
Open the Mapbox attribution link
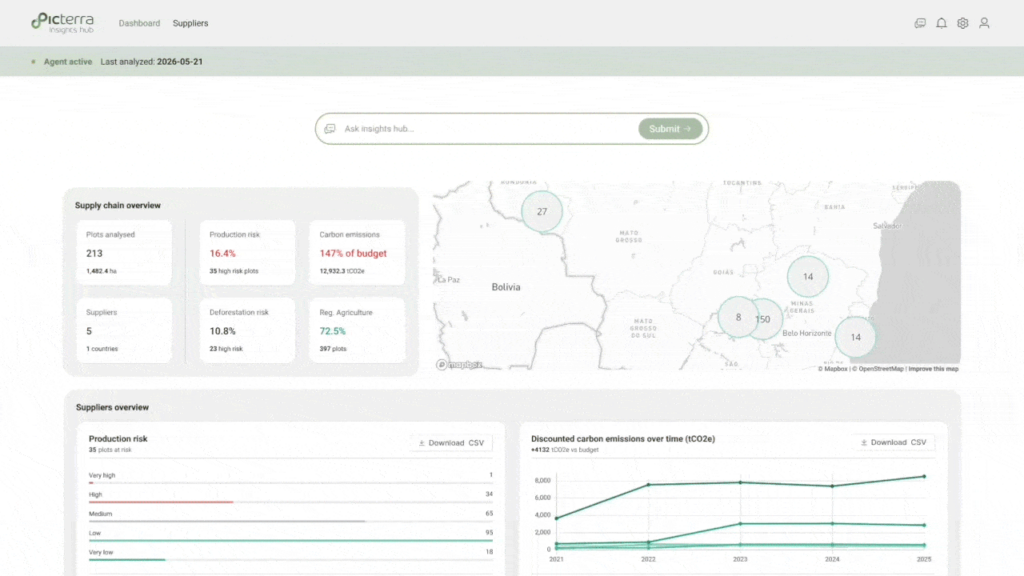point(833,369)
